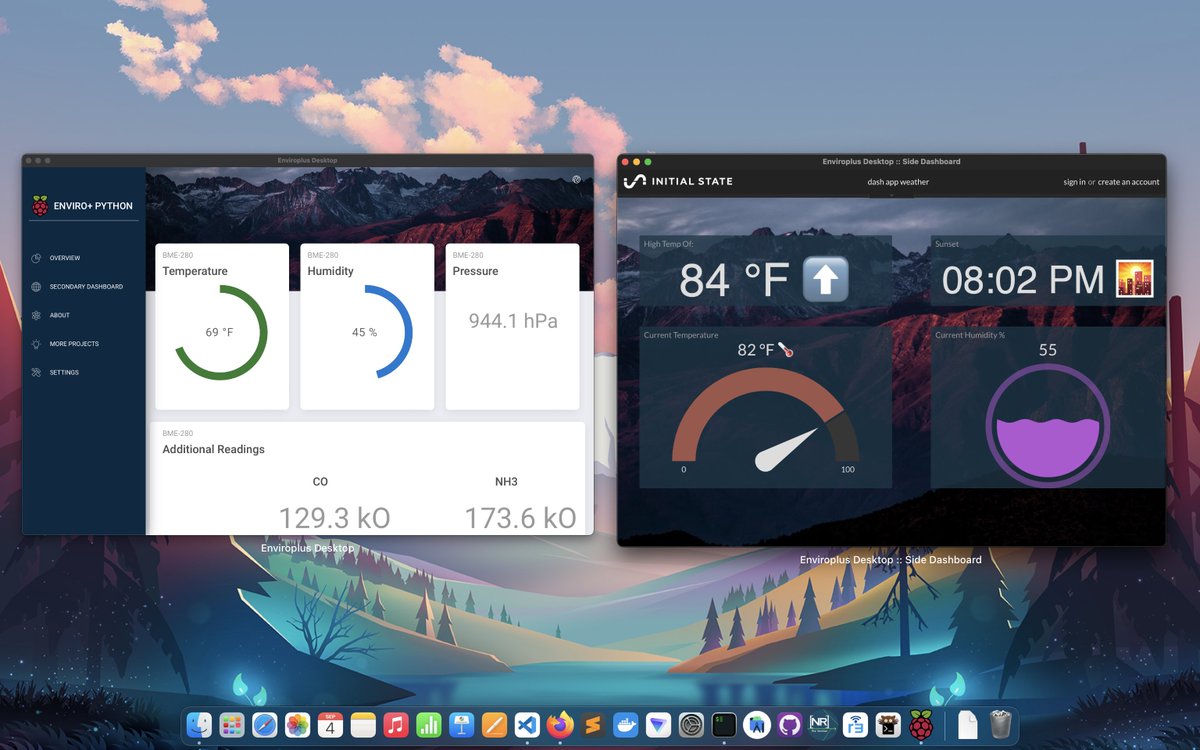Open Docker from the Dock
The image size is (1200, 750).
tap(625, 724)
